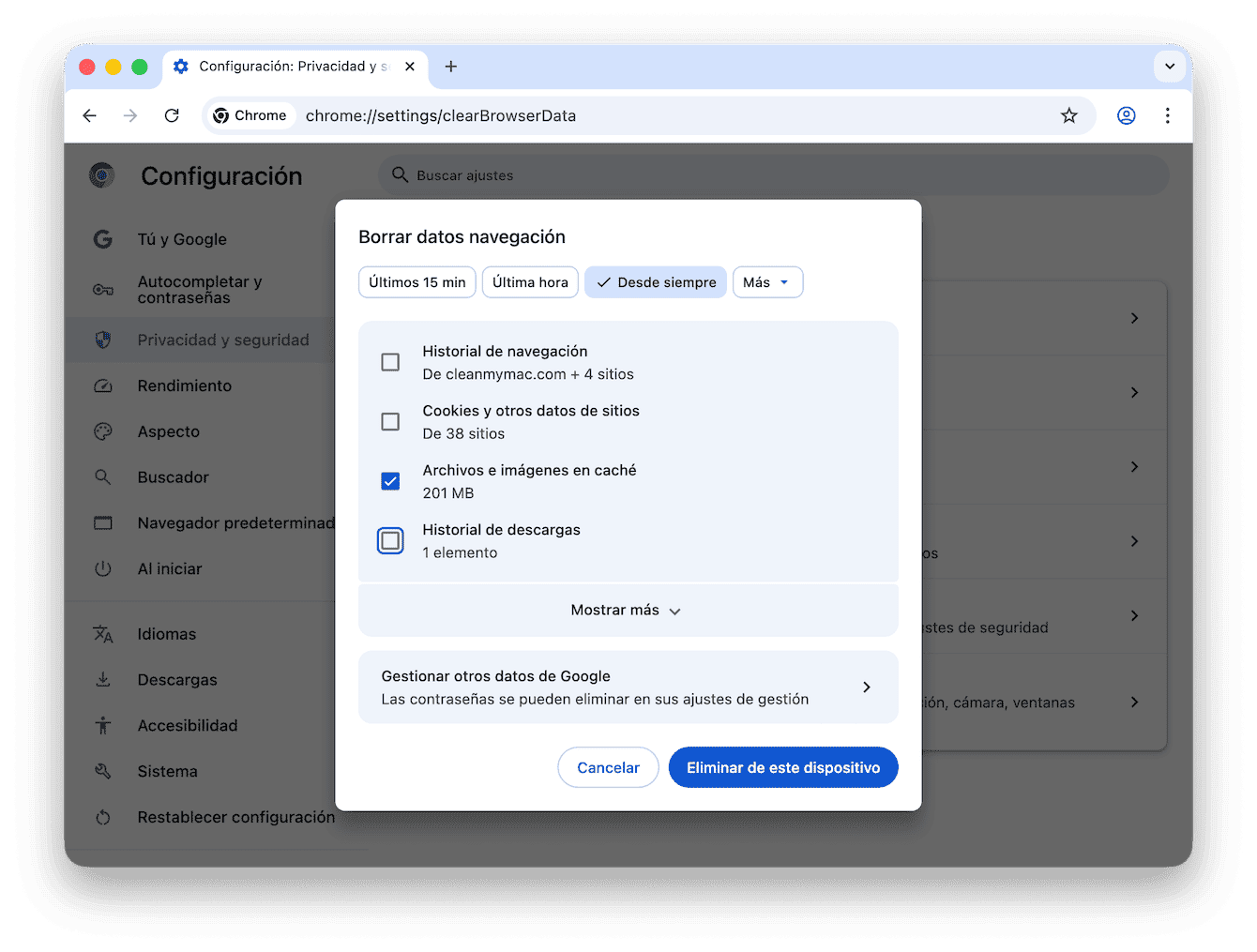Open Aspecto via the palette icon
This screenshot has width=1257, height=952.
click(103, 431)
